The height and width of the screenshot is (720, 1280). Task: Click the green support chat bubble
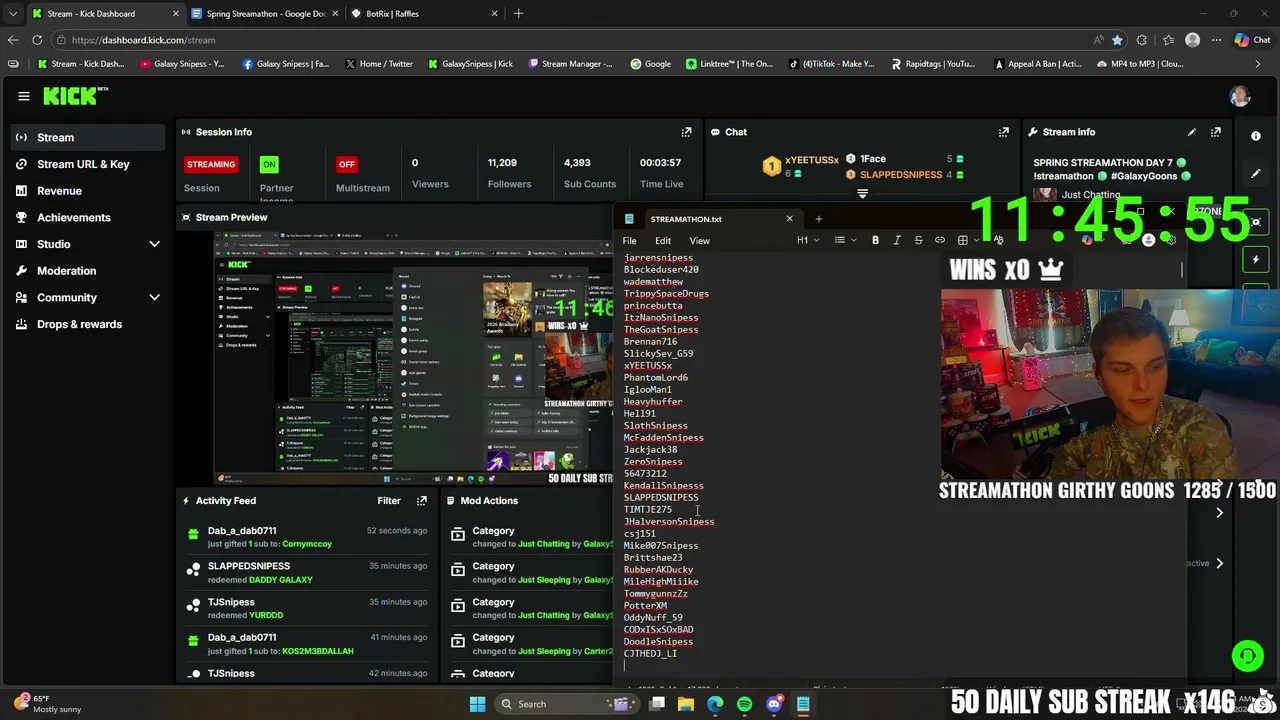click(x=1247, y=656)
